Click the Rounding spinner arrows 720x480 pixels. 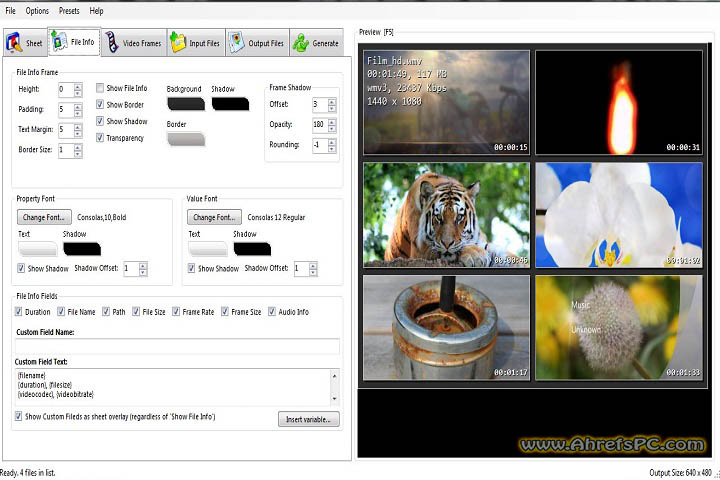332,145
